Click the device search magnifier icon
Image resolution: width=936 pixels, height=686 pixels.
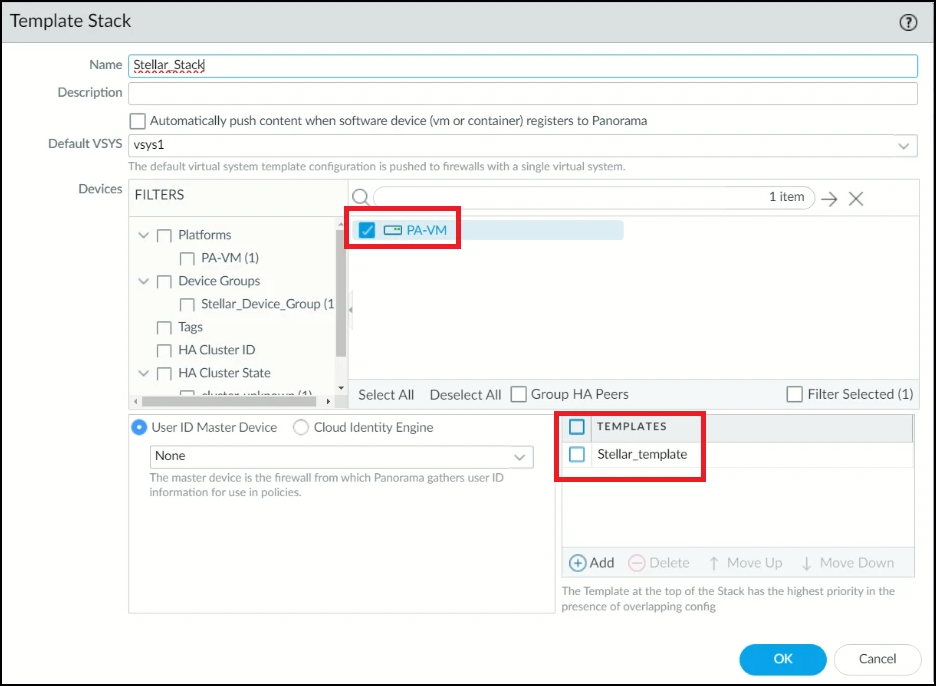click(361, 198)
